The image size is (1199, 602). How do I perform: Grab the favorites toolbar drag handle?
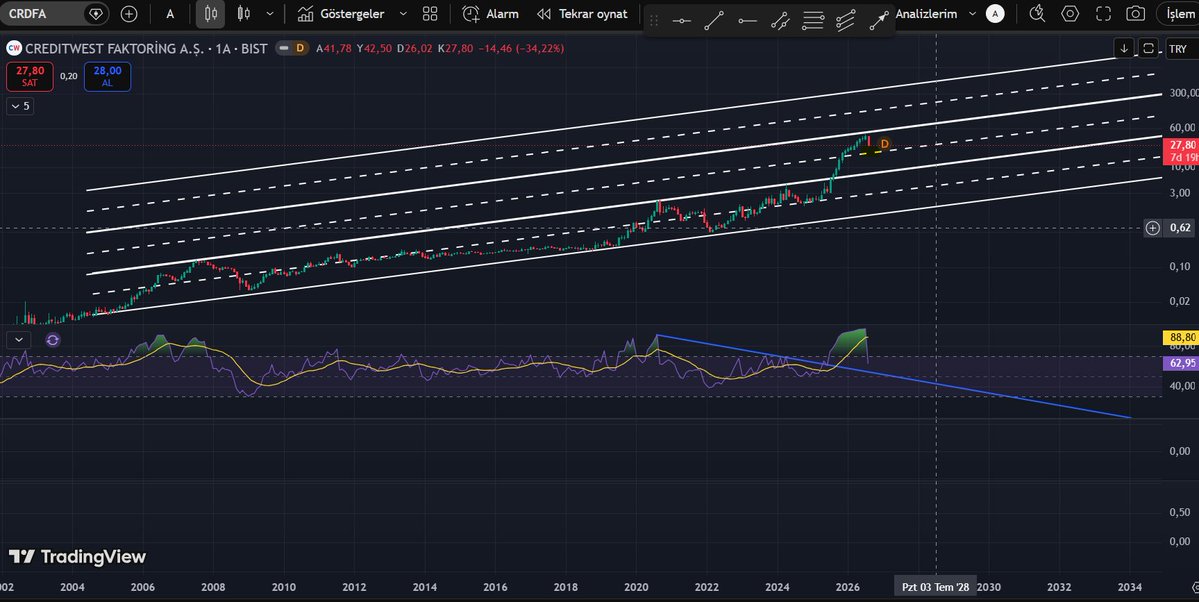[654, 21]
